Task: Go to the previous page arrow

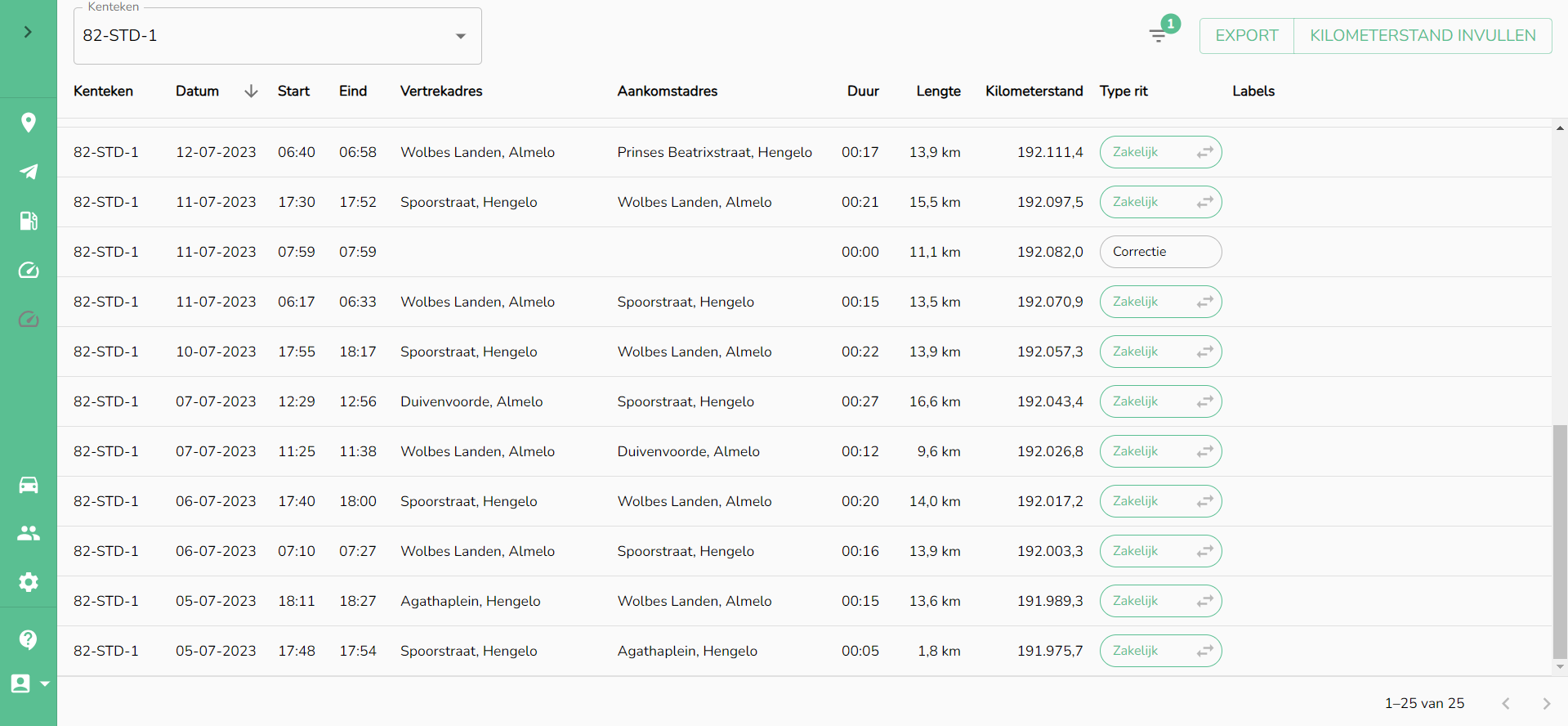Action: 1506,703
